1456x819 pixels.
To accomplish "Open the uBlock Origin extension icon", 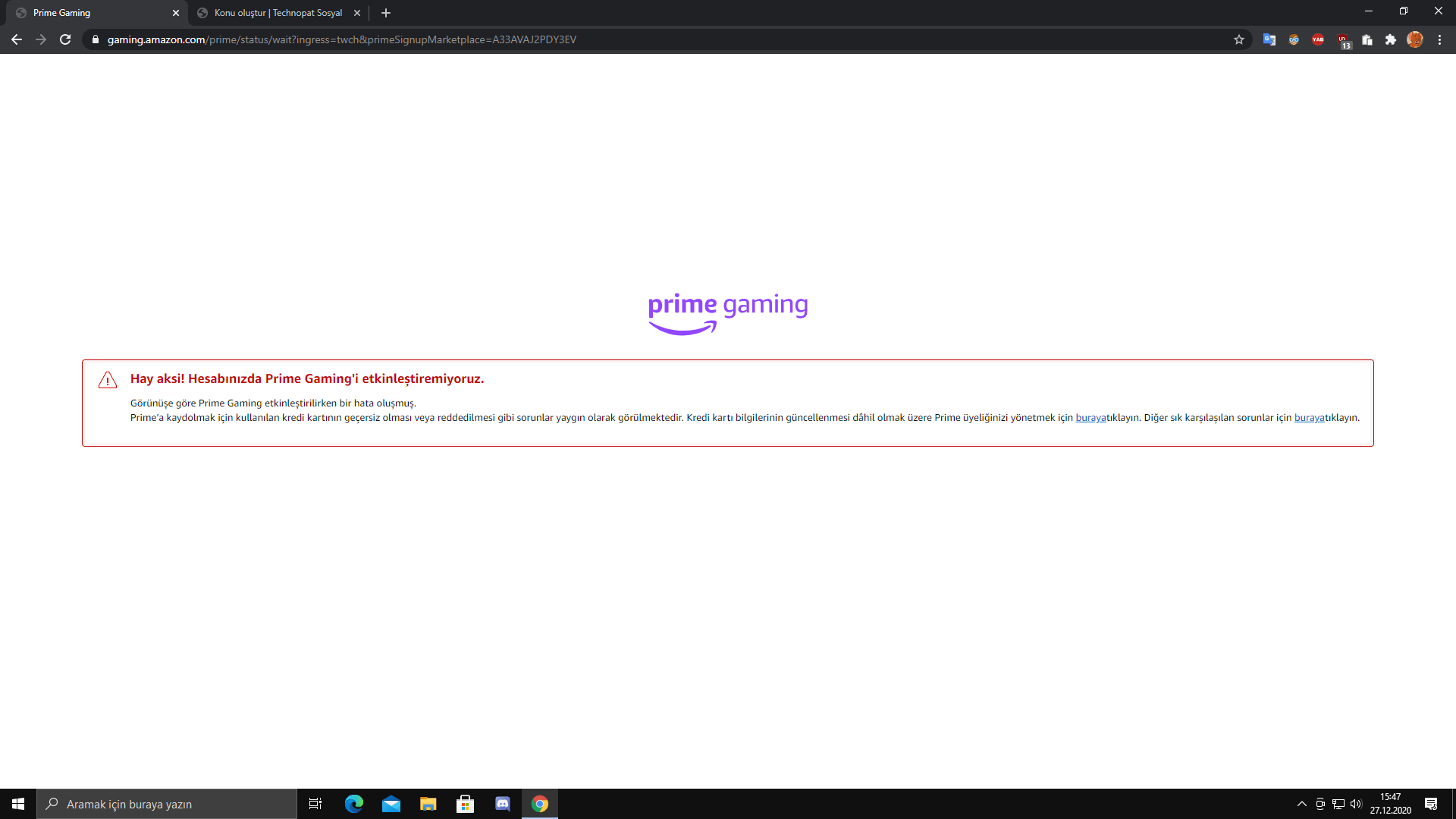I will (x=1343, y=40).
